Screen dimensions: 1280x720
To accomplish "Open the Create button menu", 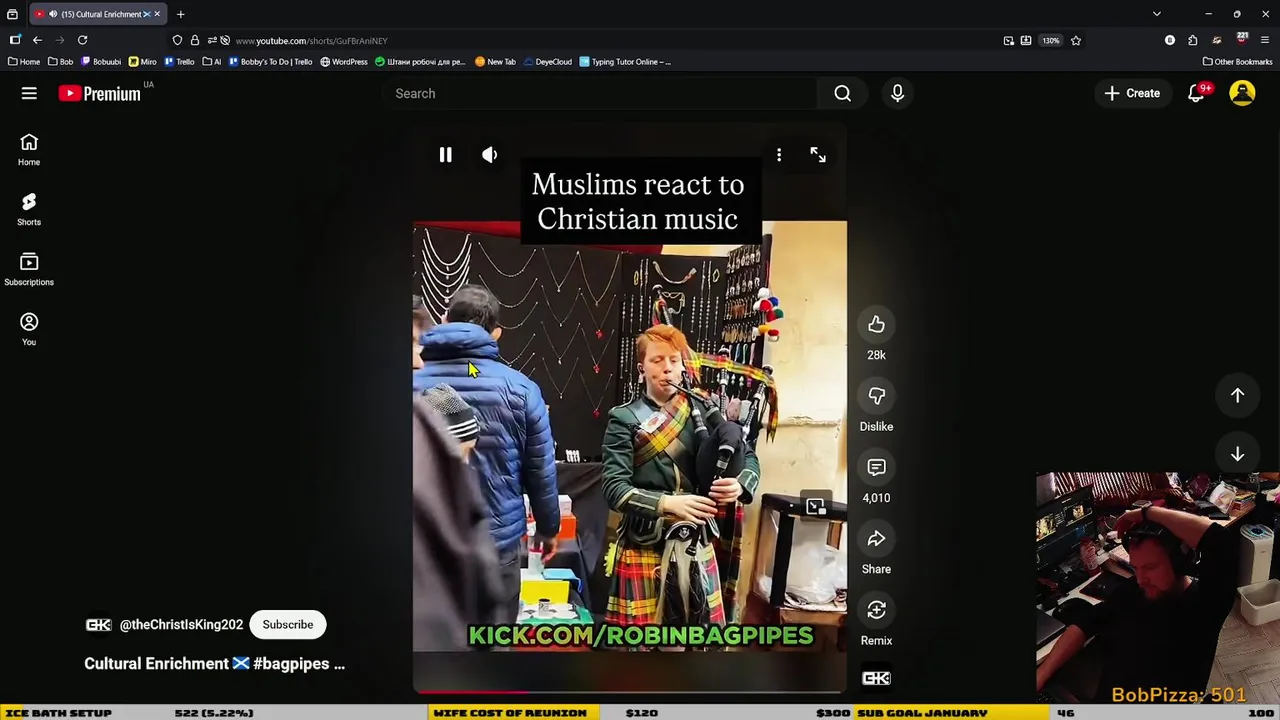I will pos(1132,93).
